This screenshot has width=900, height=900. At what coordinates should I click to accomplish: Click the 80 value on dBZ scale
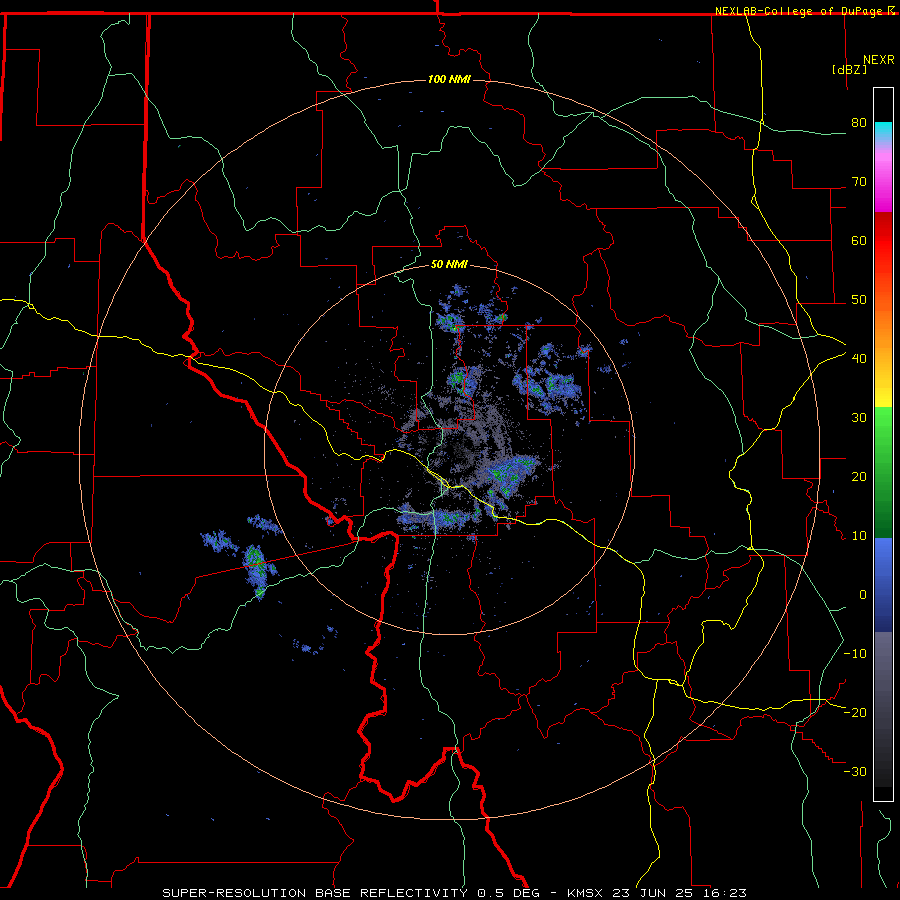point(859,123)
